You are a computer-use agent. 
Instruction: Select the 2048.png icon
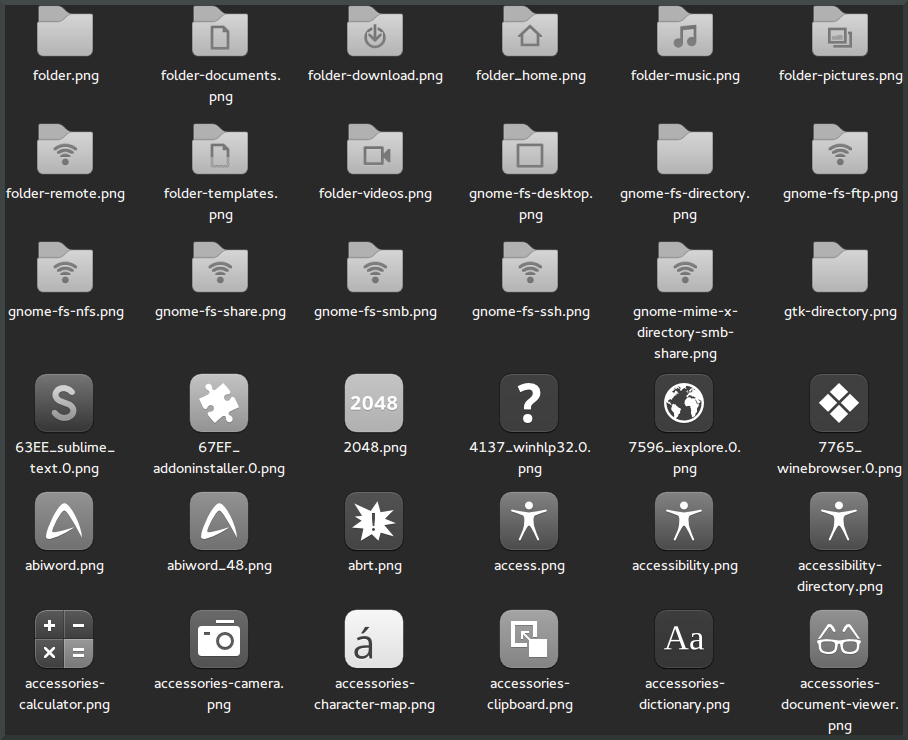(x=374, y=403)
